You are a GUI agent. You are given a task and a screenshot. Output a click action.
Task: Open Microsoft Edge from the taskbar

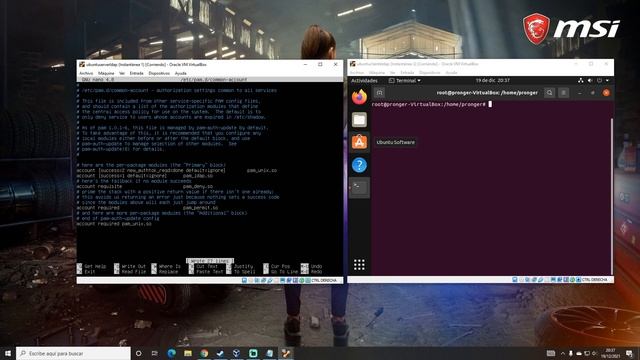click(171, 353)
